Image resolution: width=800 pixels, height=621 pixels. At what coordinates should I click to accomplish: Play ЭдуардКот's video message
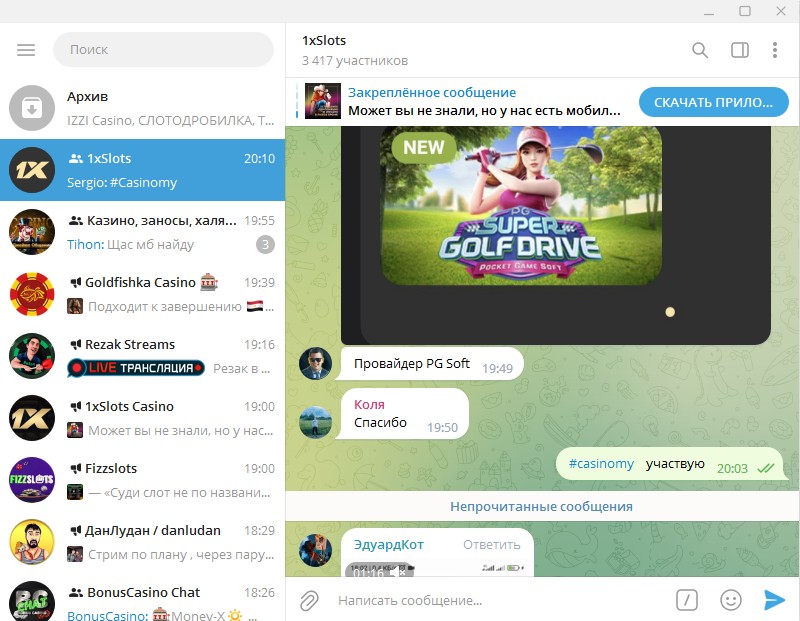[x=437, y=569]
